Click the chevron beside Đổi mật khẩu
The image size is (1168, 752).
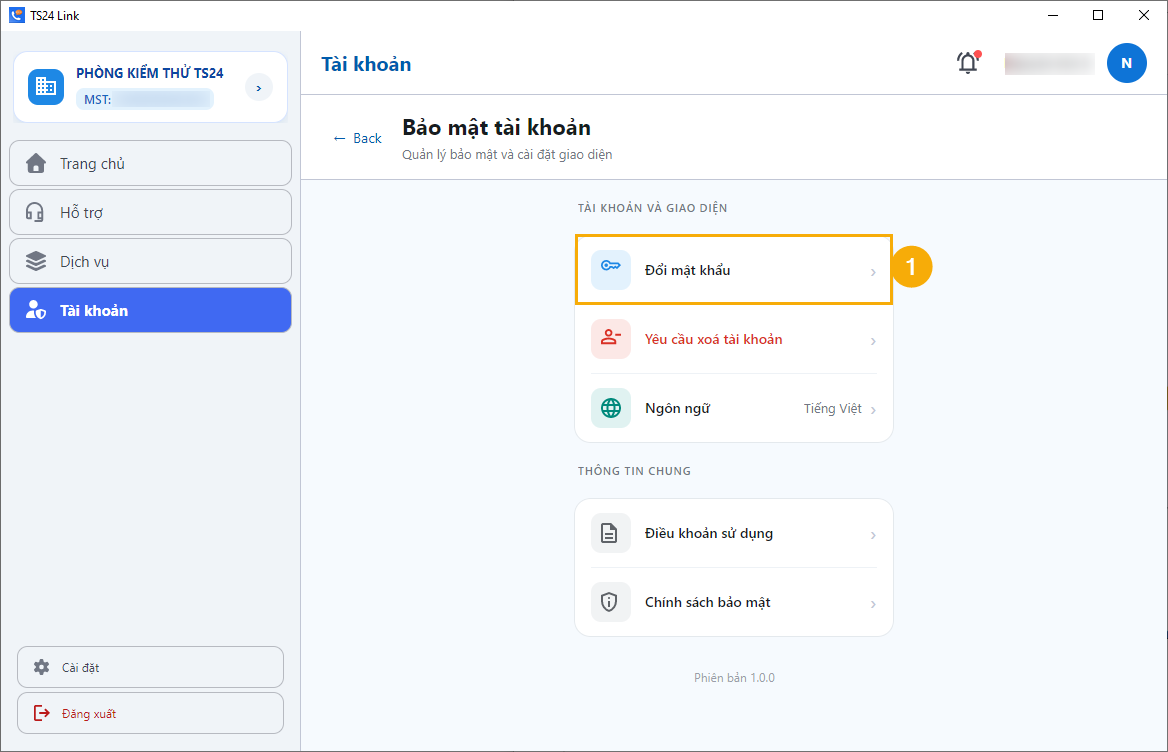(873, 272)
